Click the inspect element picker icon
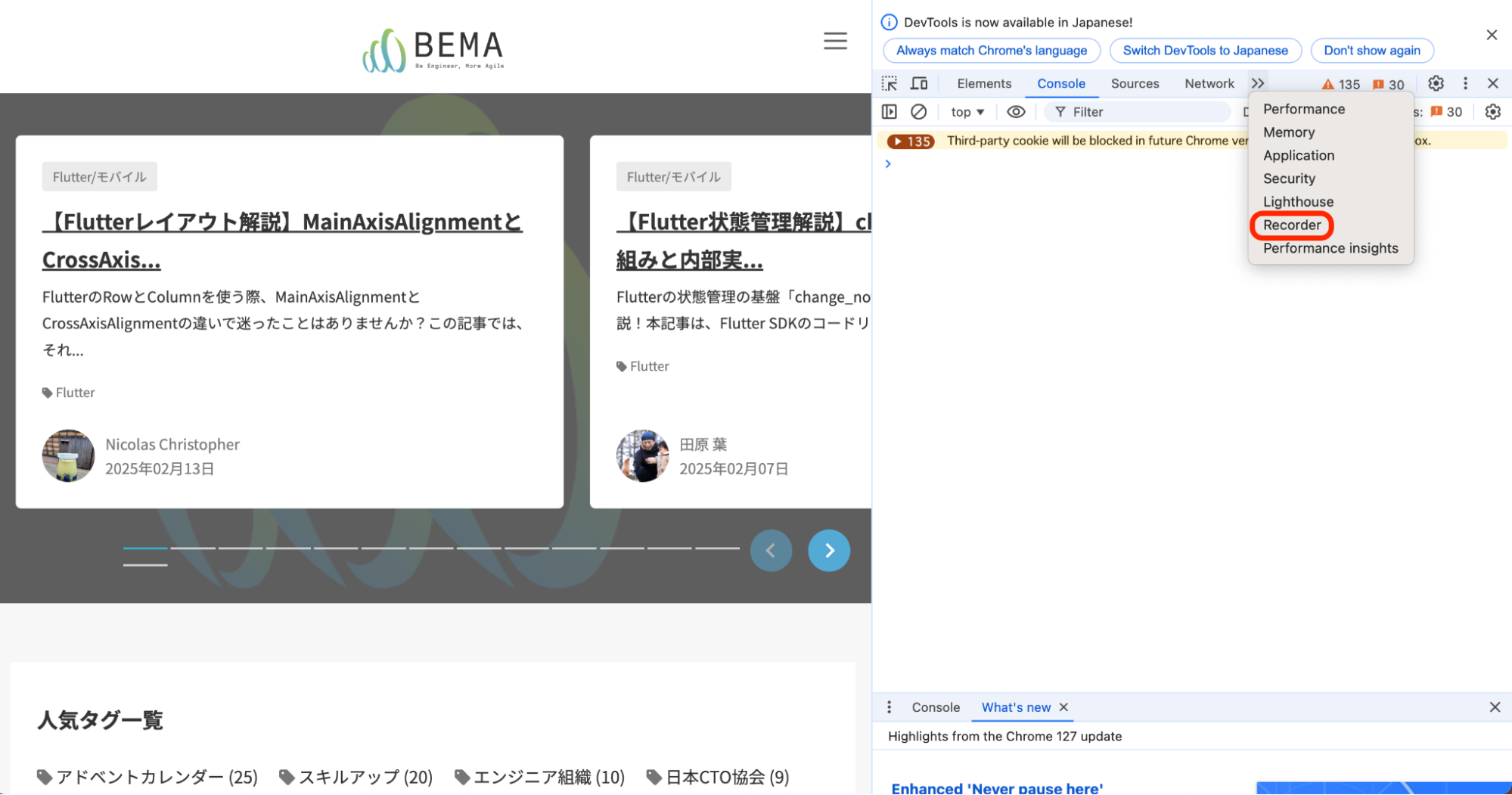Image resolution: width=1512 pixels, height=795 pixels. point(890,83)
